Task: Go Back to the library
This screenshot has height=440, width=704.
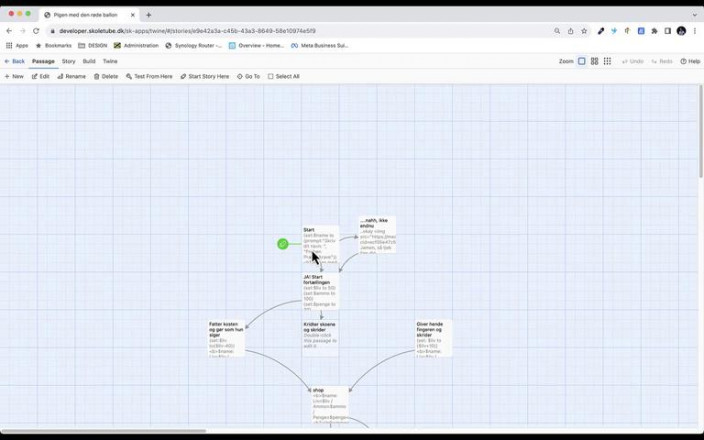Action: [14, 61]
